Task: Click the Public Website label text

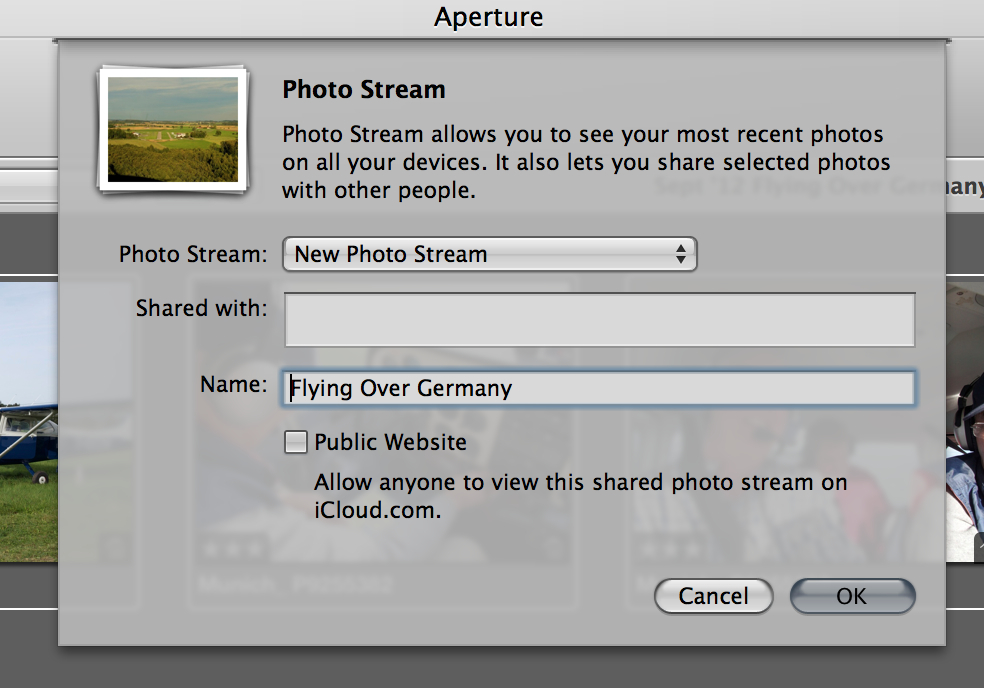Action: [x=390, y=441]
